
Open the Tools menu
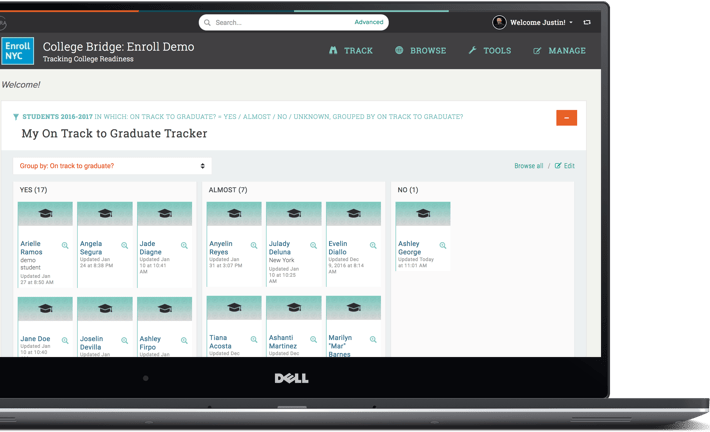pyautogui.click(x=489, y=51)
